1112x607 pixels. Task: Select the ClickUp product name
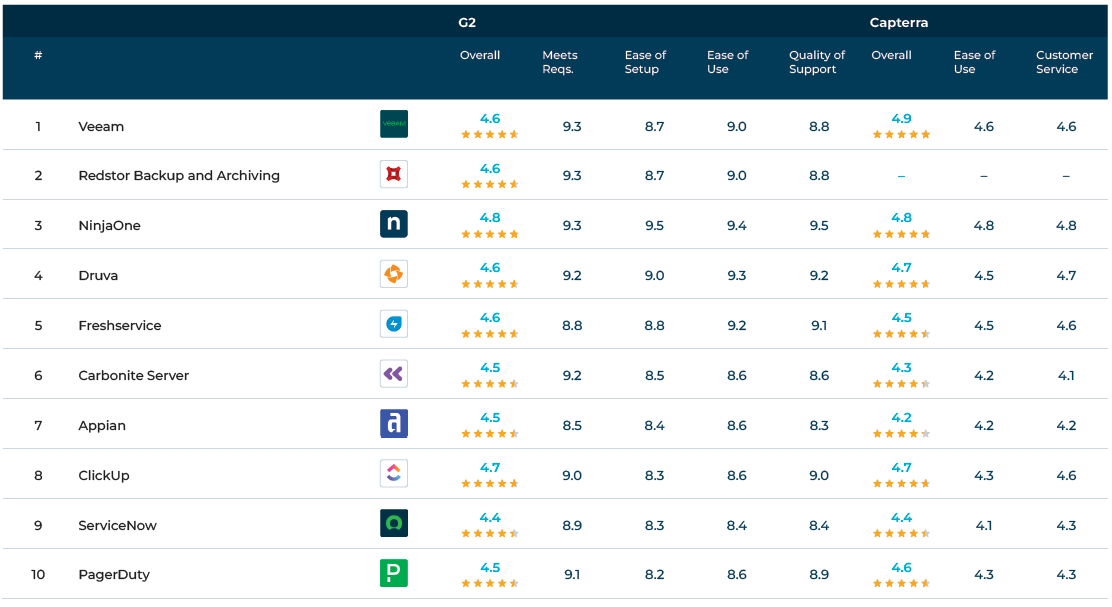(x=104, y=476)
